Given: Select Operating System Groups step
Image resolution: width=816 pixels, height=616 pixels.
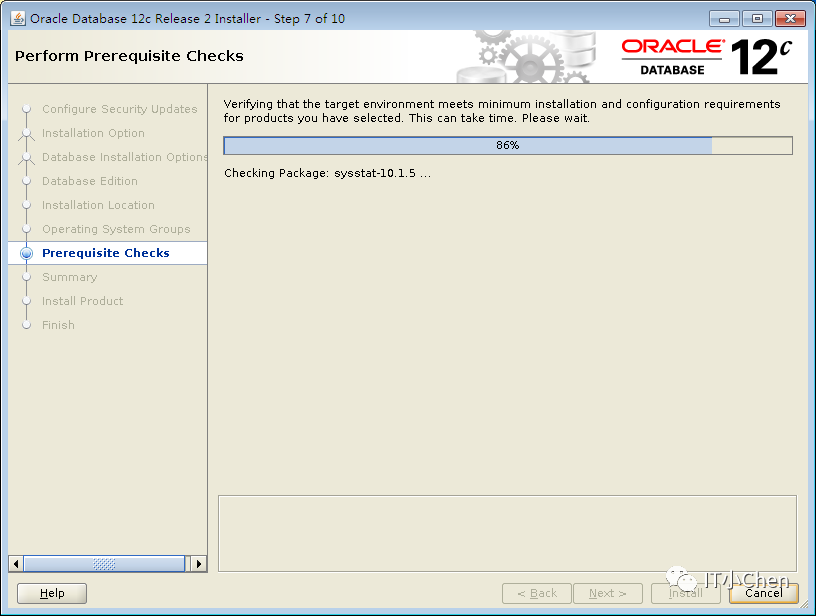Looking at the screenshot, I should click(116, 229).
